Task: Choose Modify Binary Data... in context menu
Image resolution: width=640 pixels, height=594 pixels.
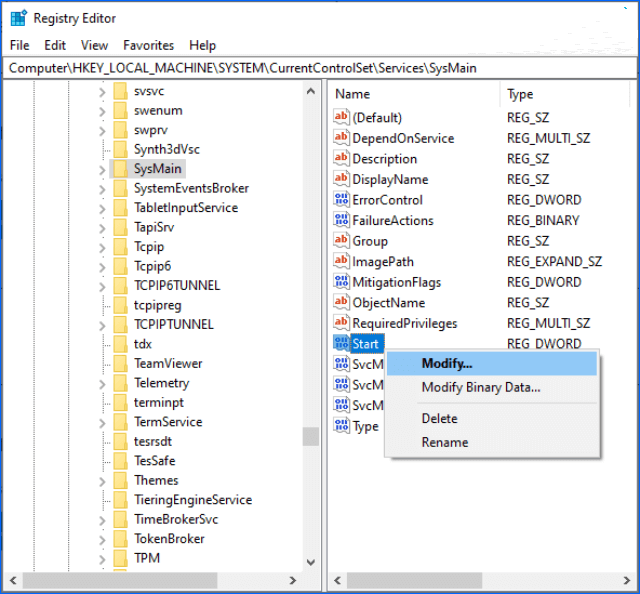Action: (x=492, y=387)
